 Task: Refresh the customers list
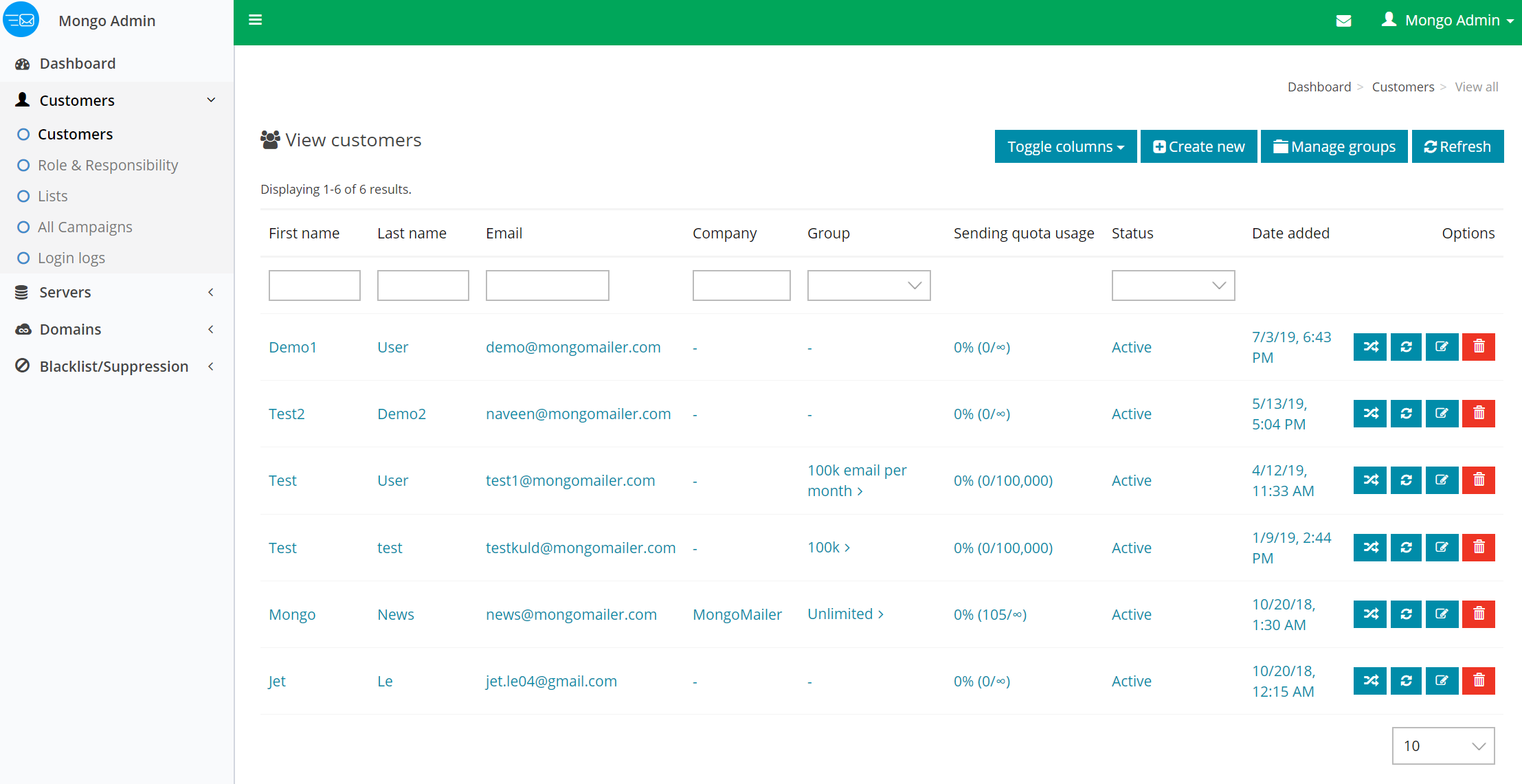(1458, 146)
